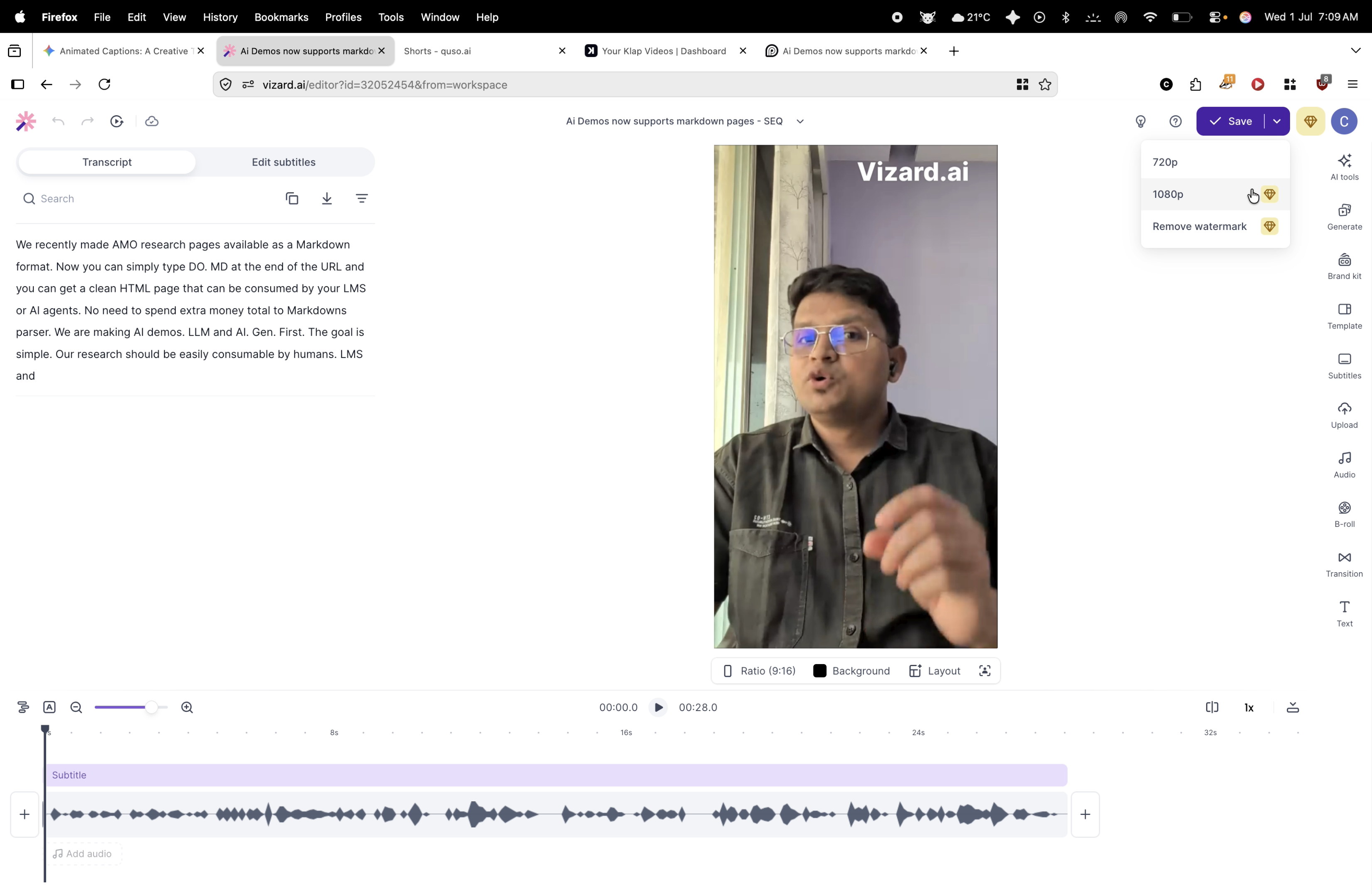Viewport: 1372px width, 894px height.
Task: Expand the Save dropdown arrow
Action: click(x=1277, y=121)
